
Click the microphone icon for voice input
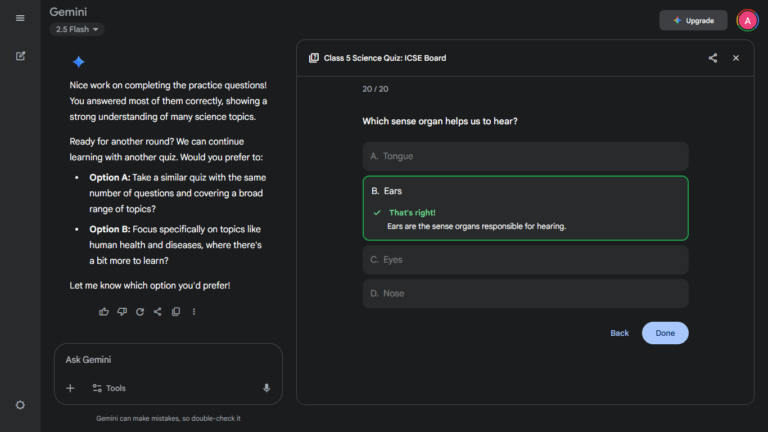pyautogui.click(x=266, y=388)
